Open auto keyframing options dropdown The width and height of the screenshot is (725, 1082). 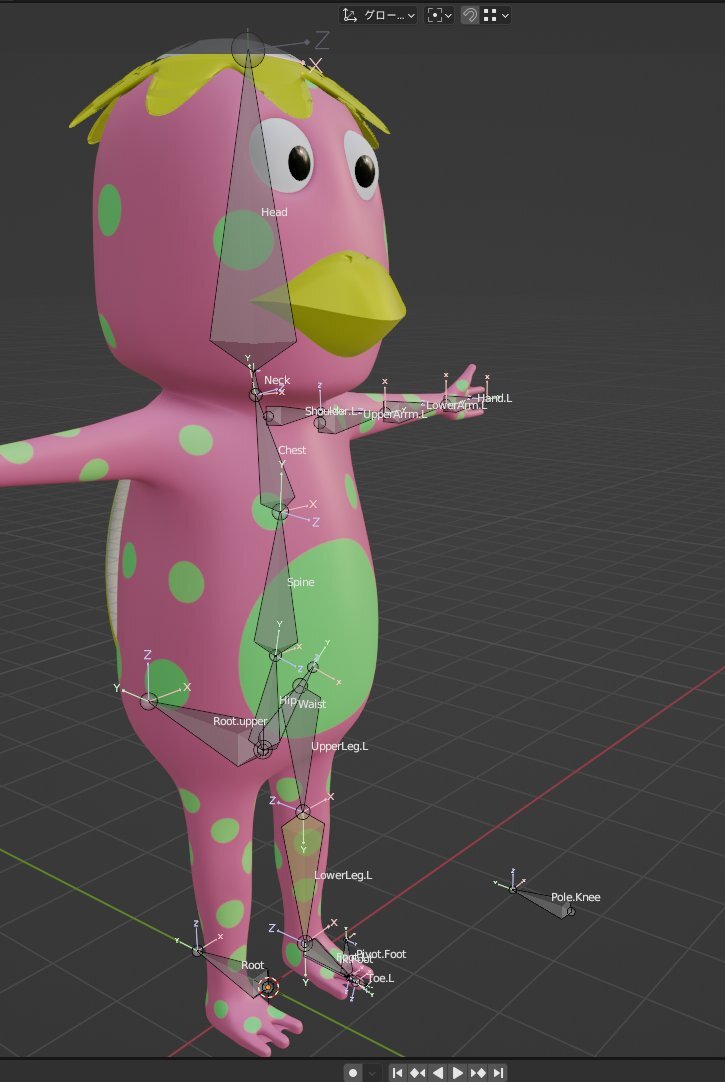click(x=372, y=1072)
